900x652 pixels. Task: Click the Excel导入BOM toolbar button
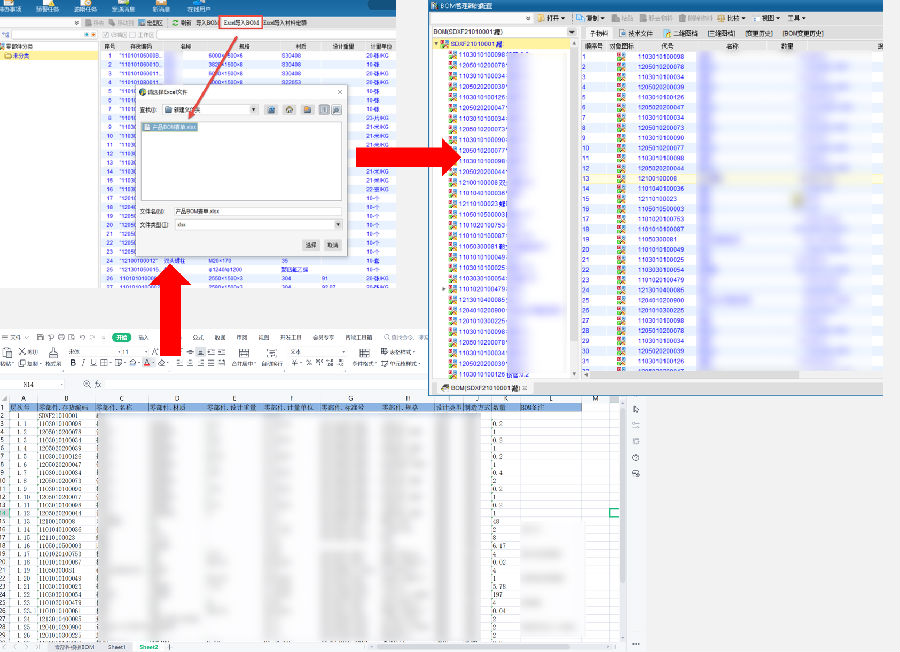(239, 21)
